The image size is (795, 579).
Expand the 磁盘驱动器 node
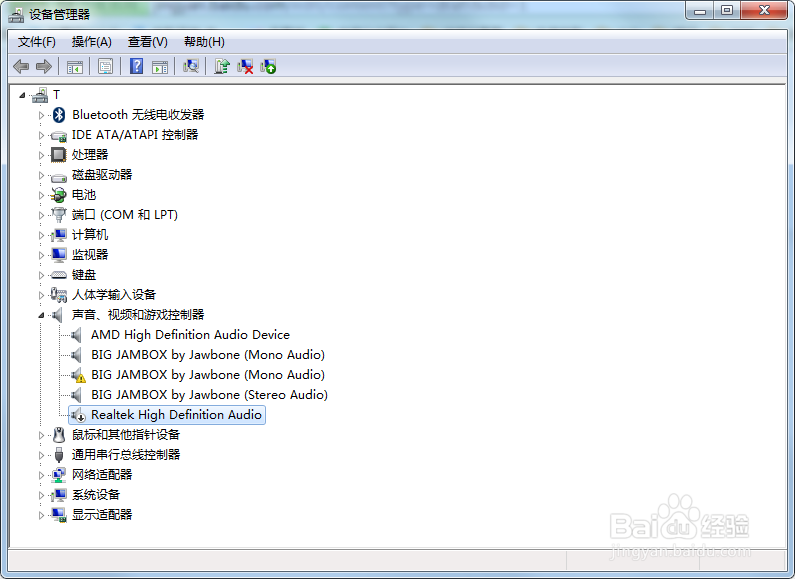(42, 175)
